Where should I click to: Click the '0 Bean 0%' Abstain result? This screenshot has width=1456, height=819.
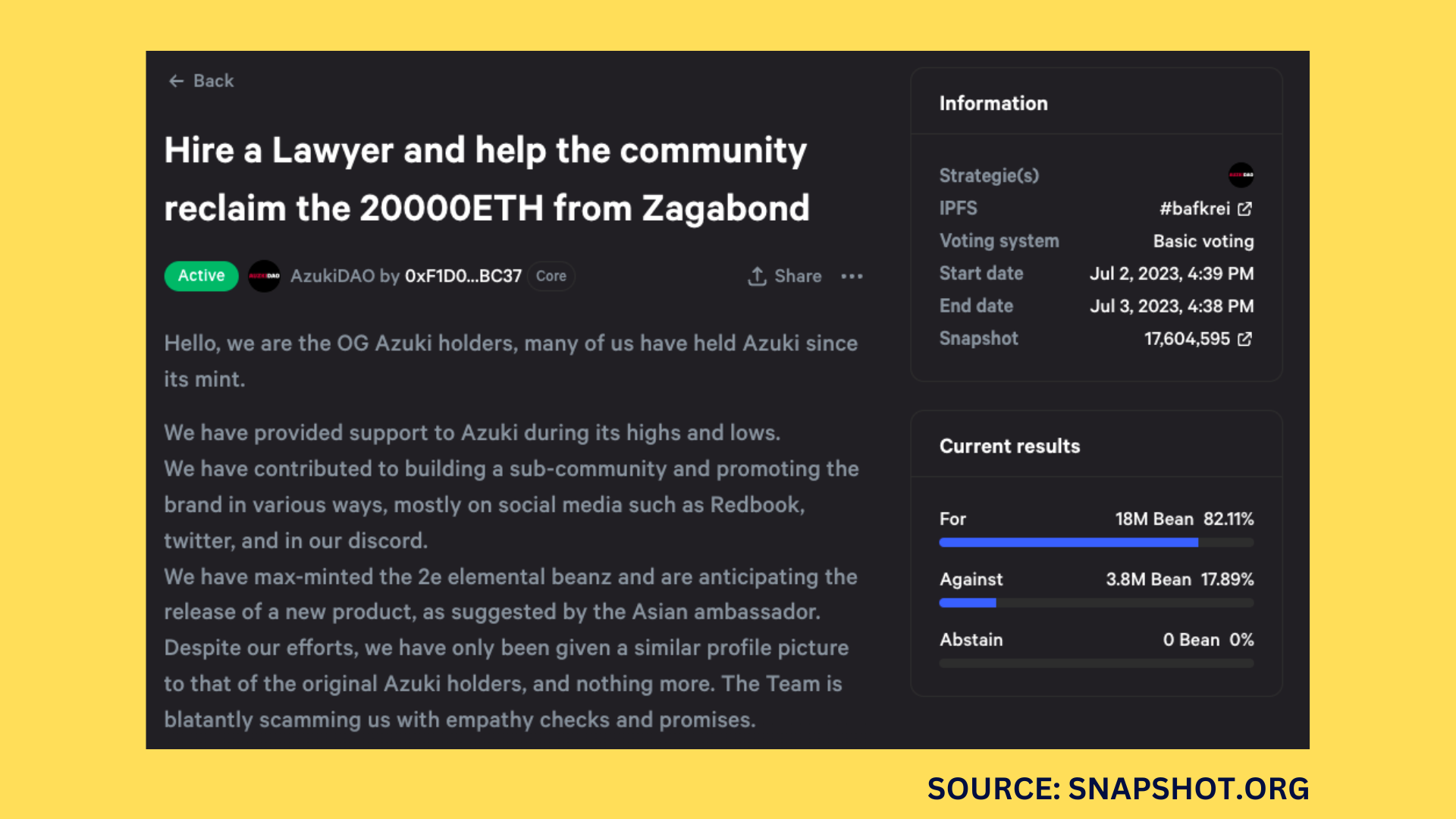1209,640
